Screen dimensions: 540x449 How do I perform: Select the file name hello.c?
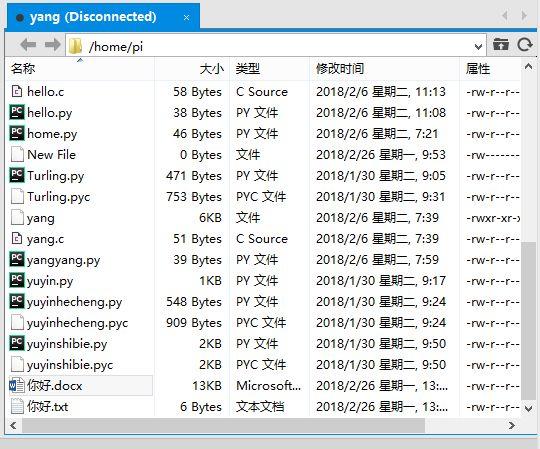pyautogui.click(x=45, y=92)
